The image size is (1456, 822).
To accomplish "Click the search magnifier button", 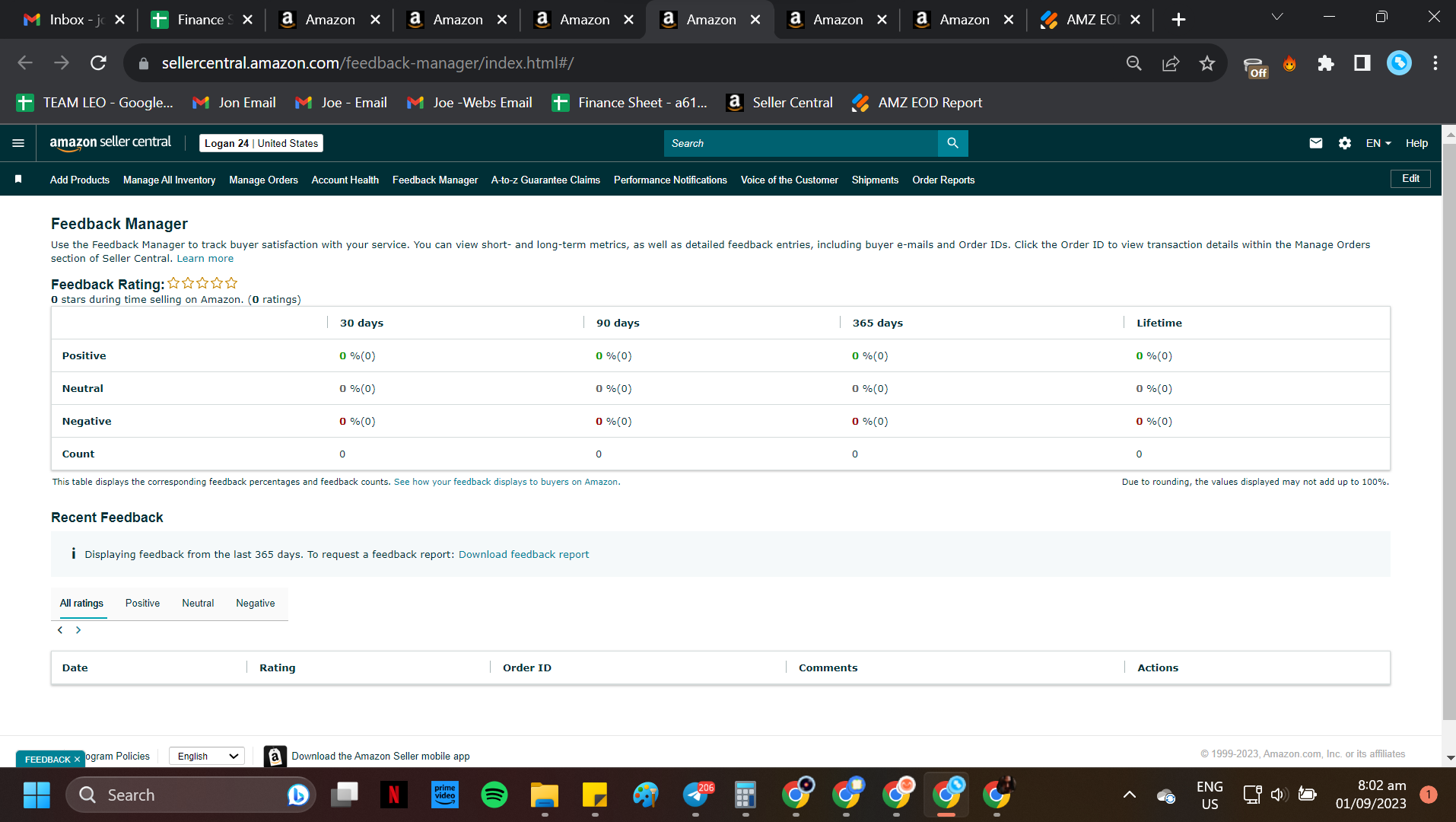I will [x=952, y=143].
